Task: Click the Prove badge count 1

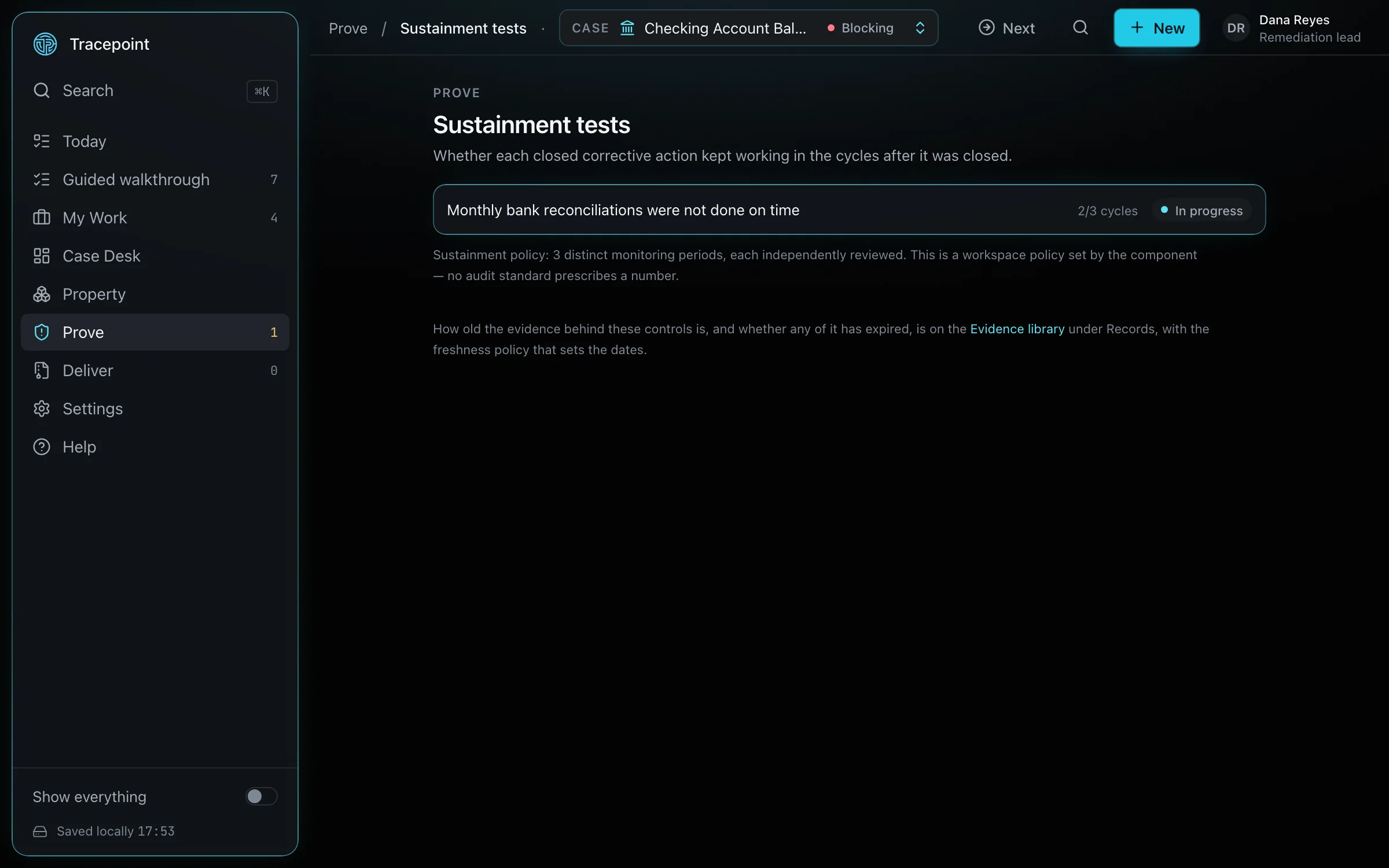Action: tap(274, 332)
